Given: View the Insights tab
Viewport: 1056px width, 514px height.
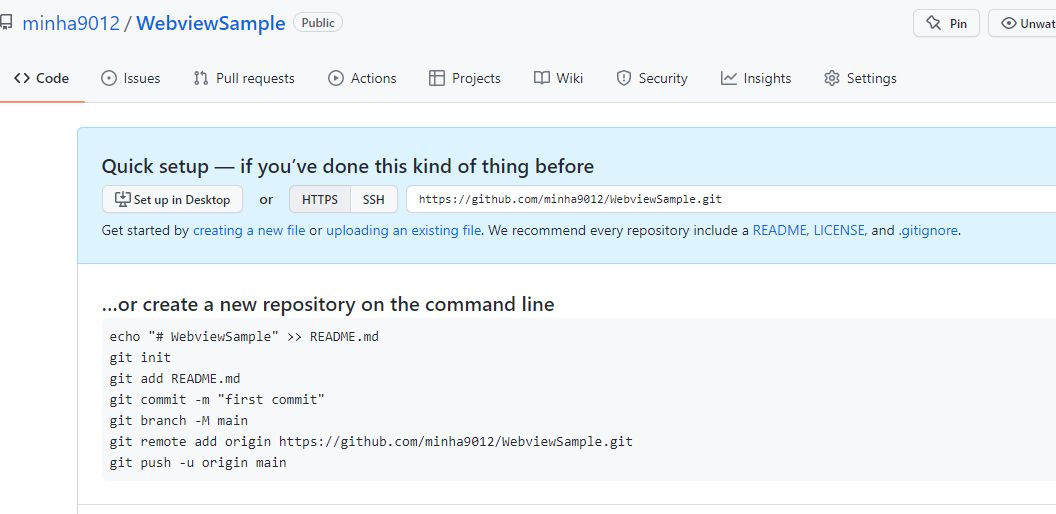Looking at the screenshot, I should [756, 78].
